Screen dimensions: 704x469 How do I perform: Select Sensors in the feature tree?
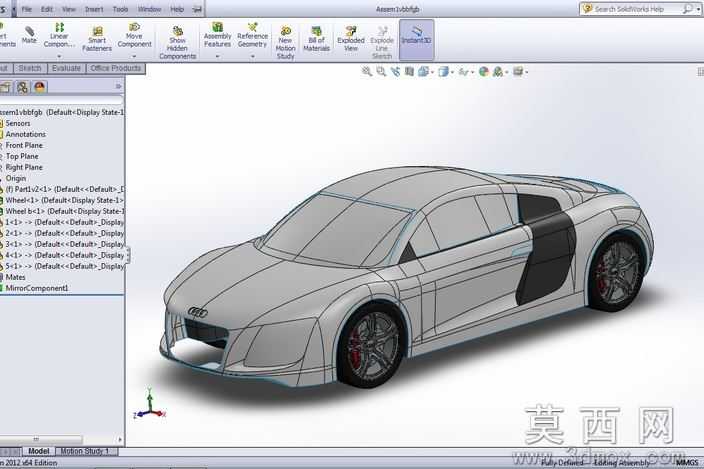(x=18, y=123)
